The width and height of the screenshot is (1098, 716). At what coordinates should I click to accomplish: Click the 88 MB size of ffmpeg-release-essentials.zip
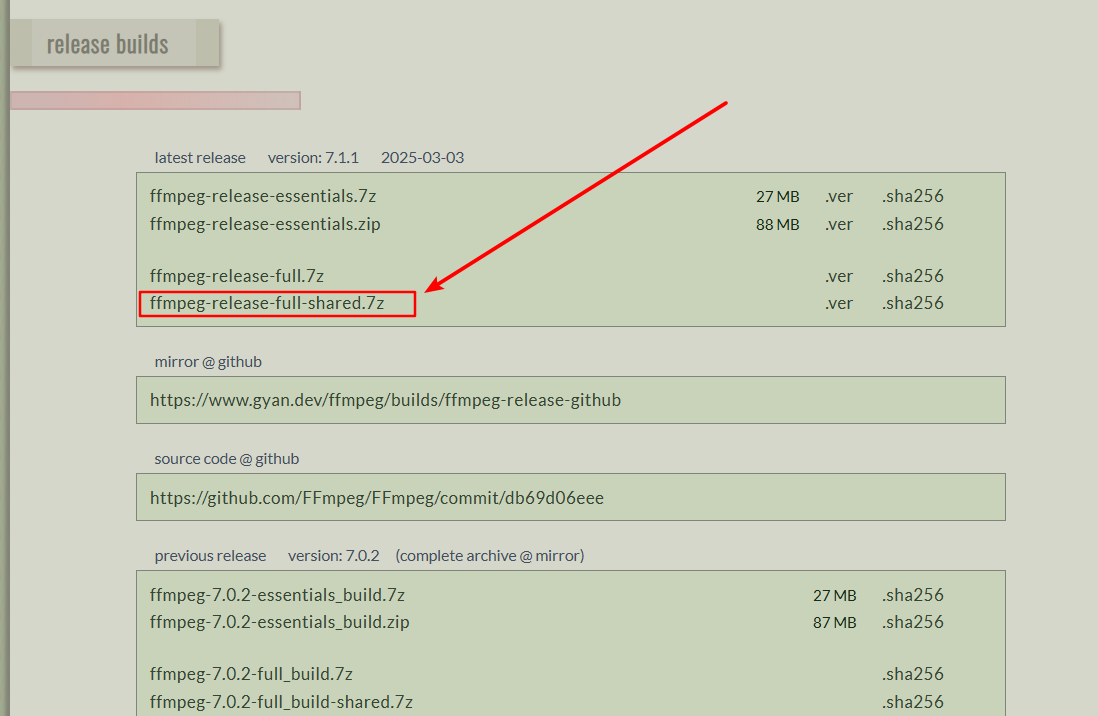pos(777,225)
